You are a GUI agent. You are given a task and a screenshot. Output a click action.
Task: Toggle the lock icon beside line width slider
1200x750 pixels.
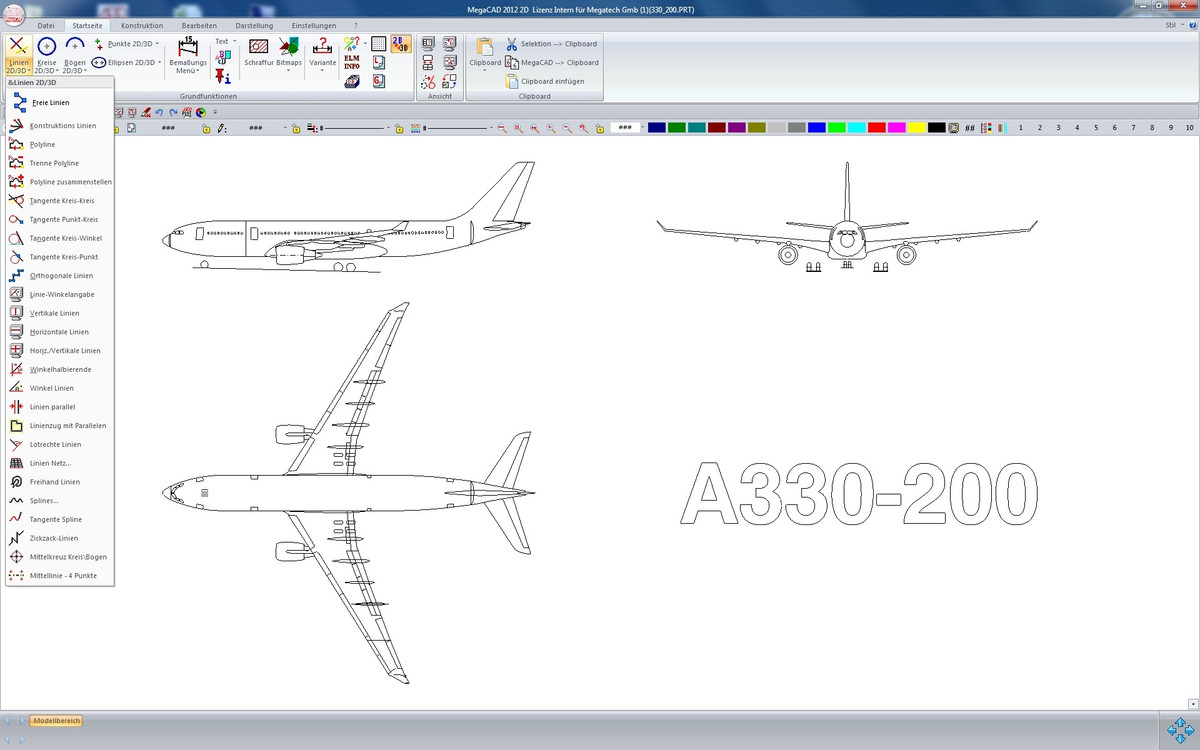pyautogui.click(x=399, y=128)
